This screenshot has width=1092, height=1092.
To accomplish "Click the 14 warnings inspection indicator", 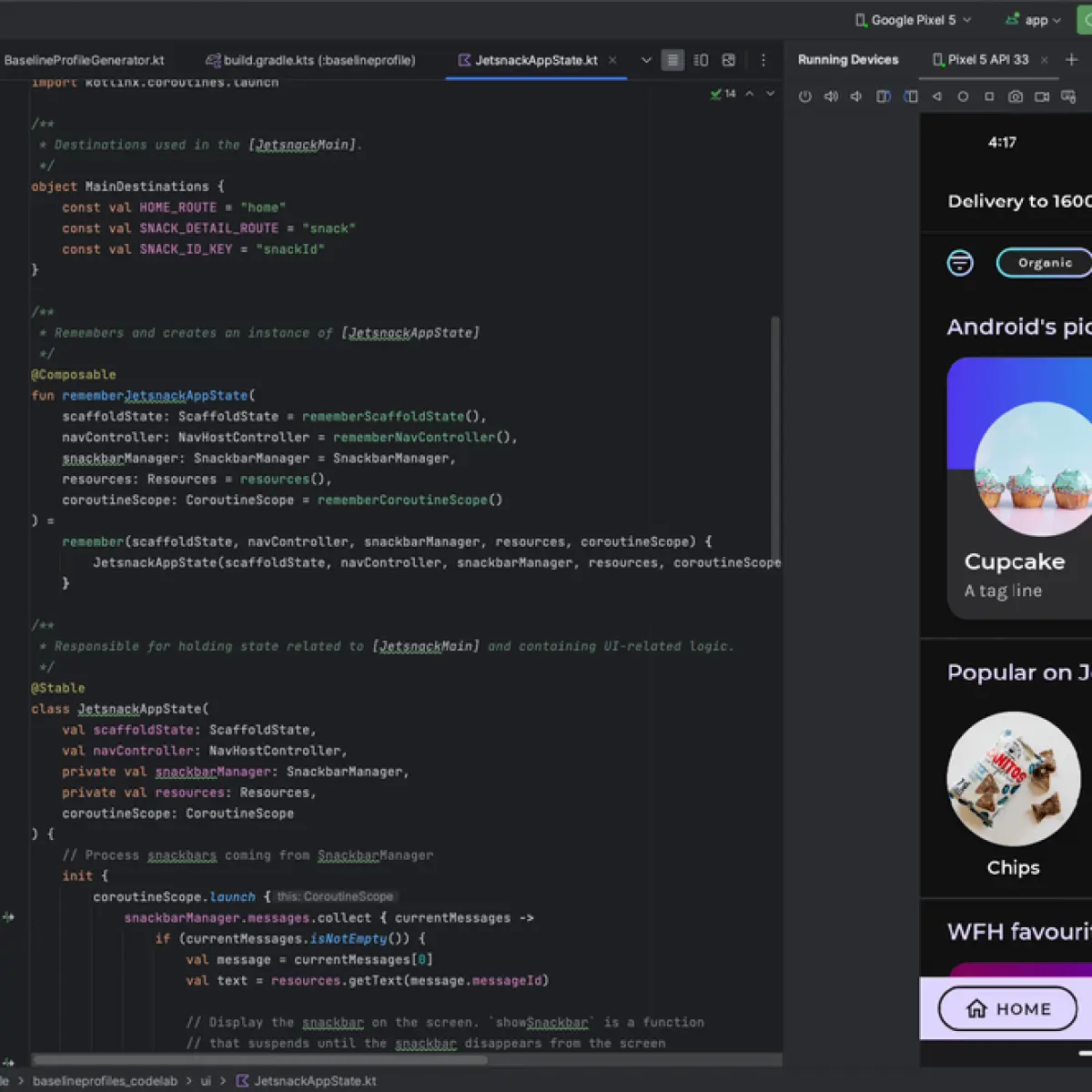I will click(723, 94).
